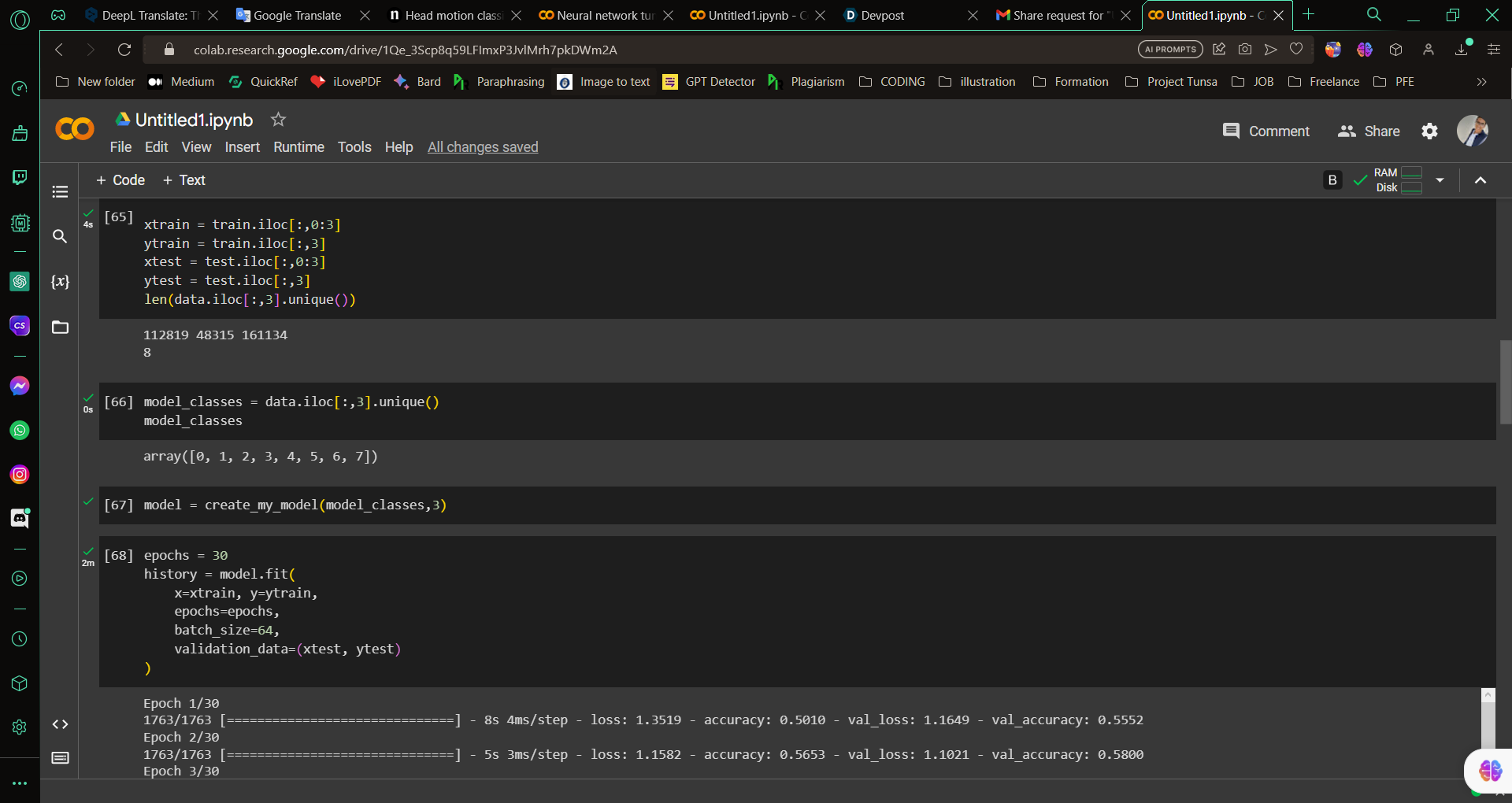The width and height of the screenshot is (1512, 803).
Task: Reload the current page
Action: [124, 50]
